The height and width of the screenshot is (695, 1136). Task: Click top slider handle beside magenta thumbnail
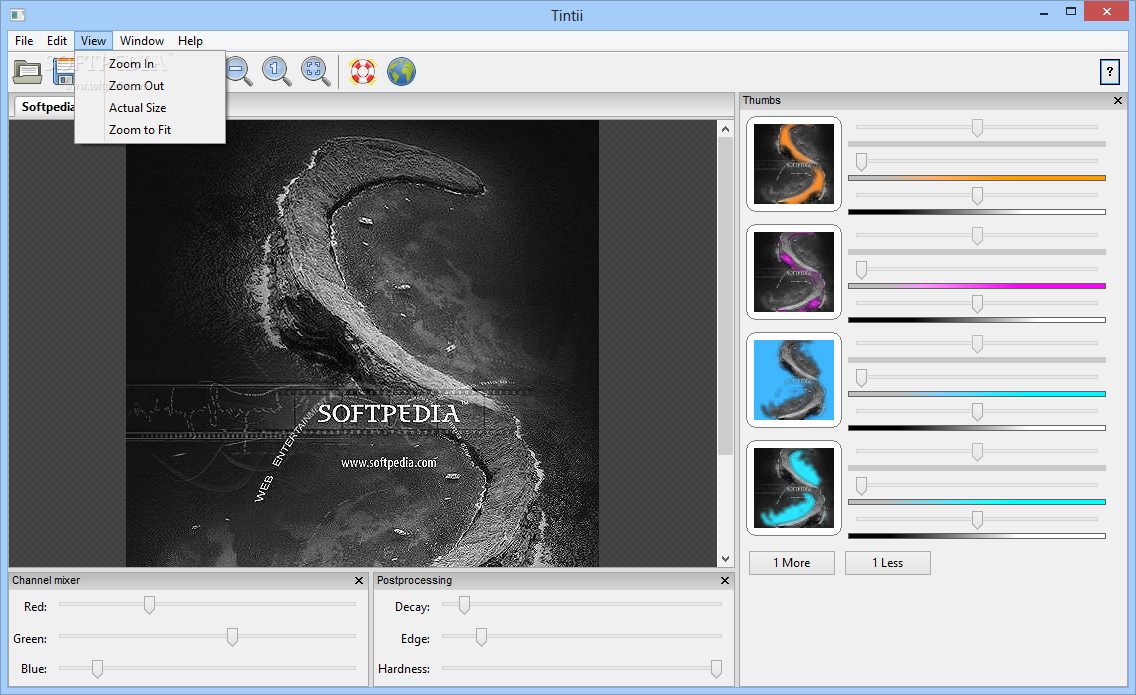977,236
